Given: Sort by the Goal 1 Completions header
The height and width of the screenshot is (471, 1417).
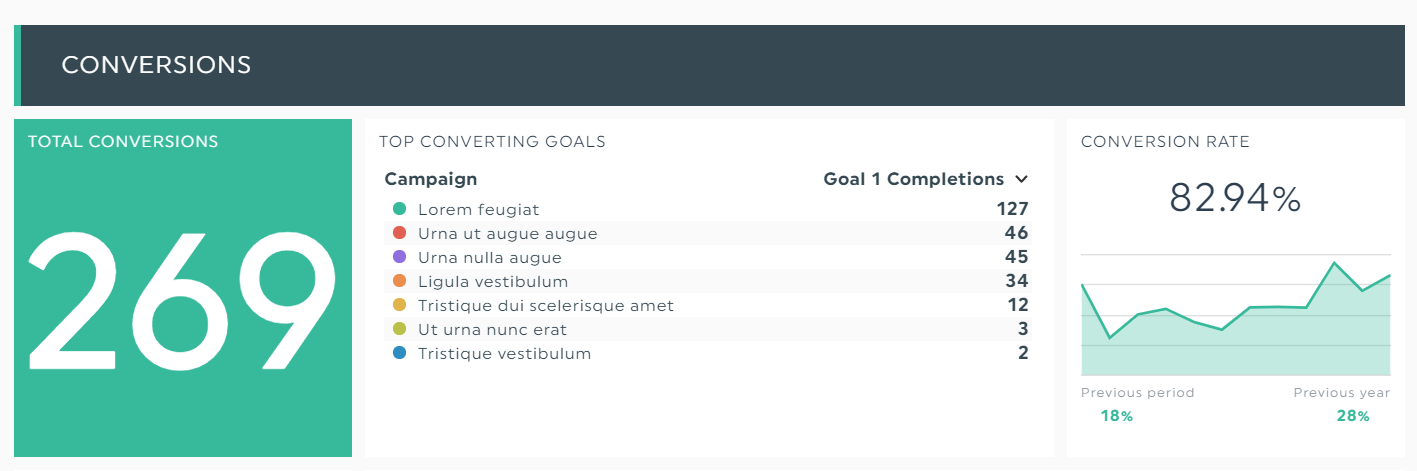Looking at the screenshot, I should 913,179.
